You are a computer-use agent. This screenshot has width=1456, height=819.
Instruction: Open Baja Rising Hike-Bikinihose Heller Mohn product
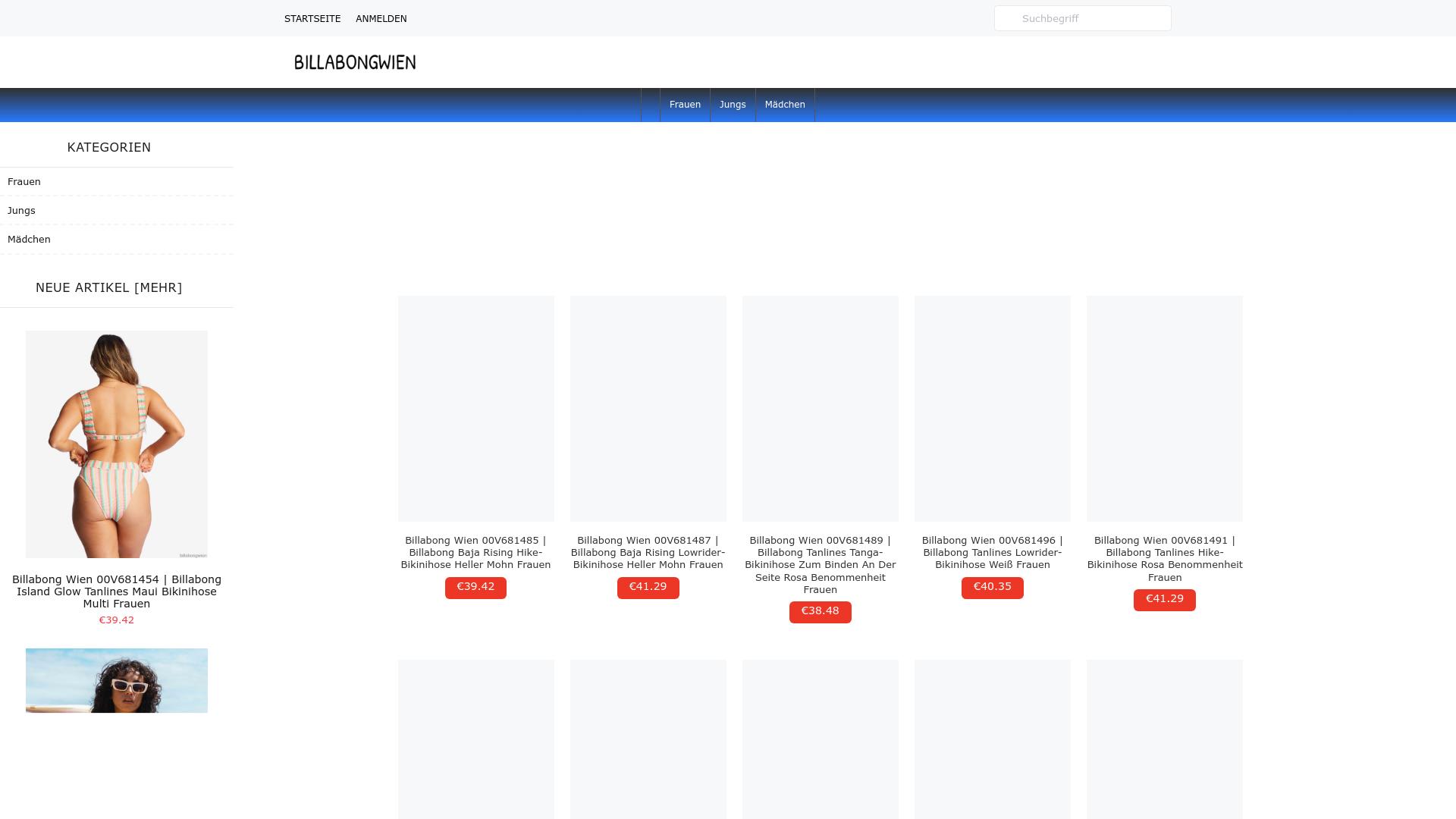(x=475, y=552)
